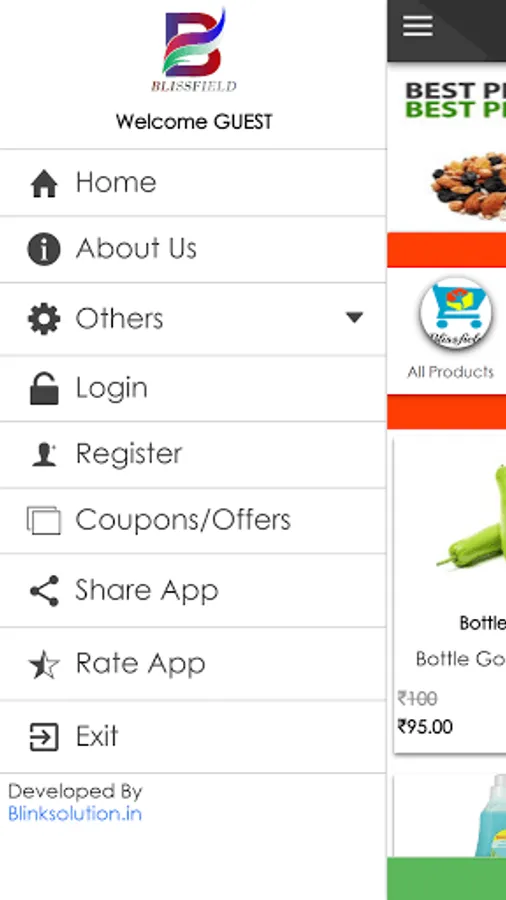This screenshot has width=506, height=900.
Task: Open the Blinksolution.in link
Action: 75,814
